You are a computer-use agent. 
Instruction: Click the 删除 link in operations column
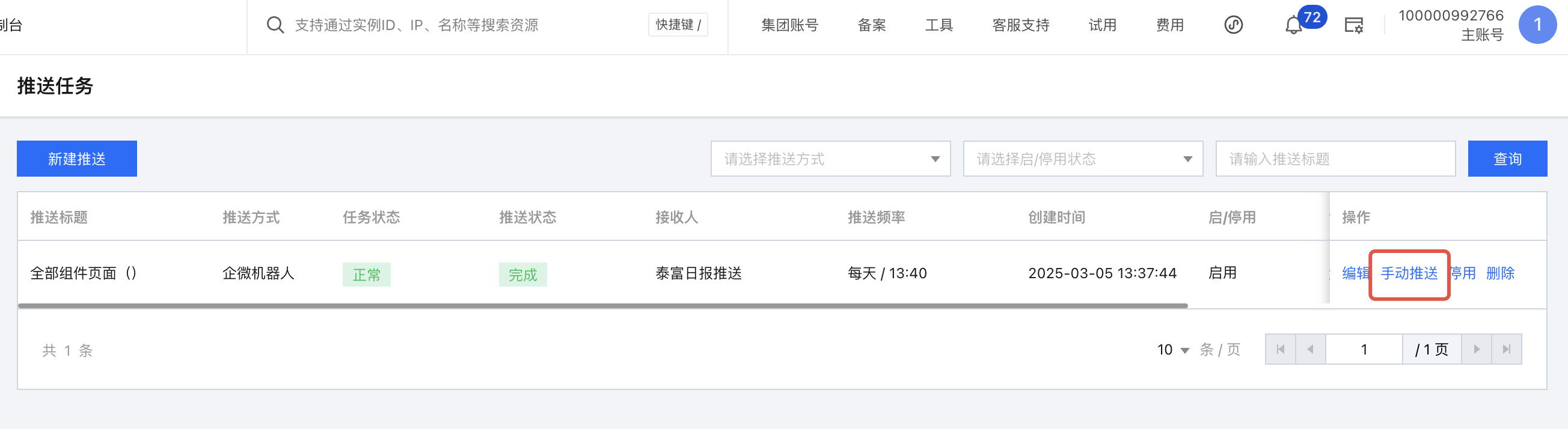[x=1500, y=273]
